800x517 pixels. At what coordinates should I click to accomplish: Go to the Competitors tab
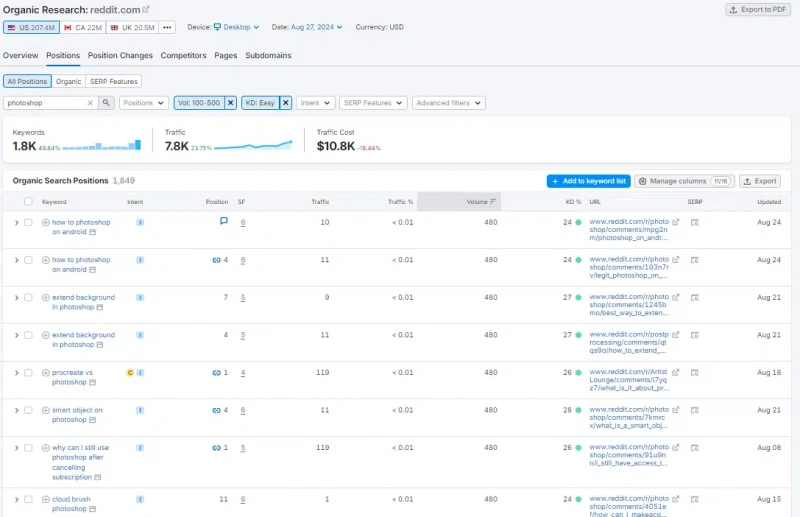pyautogui.click(x=183, y=55)
